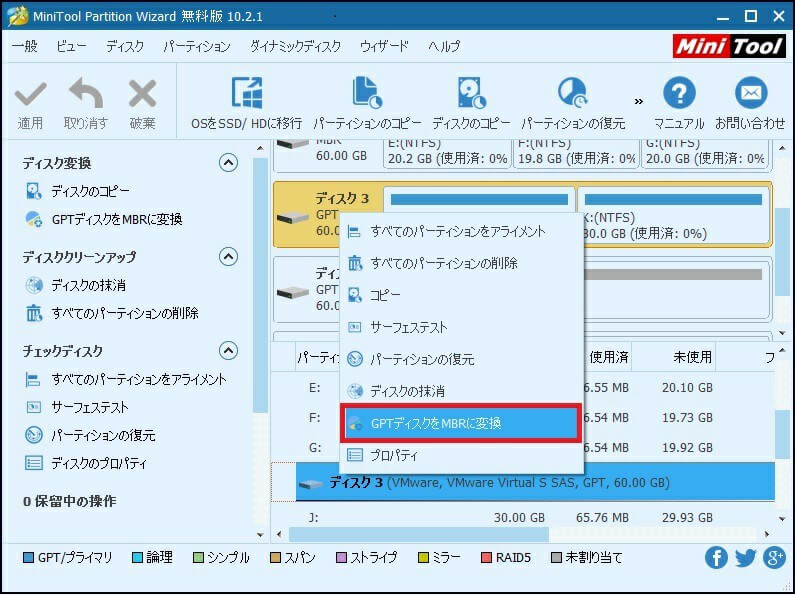This screenshot has width=795, height=595.
Task: Open the ディスク menu
Action: (125, 47)
